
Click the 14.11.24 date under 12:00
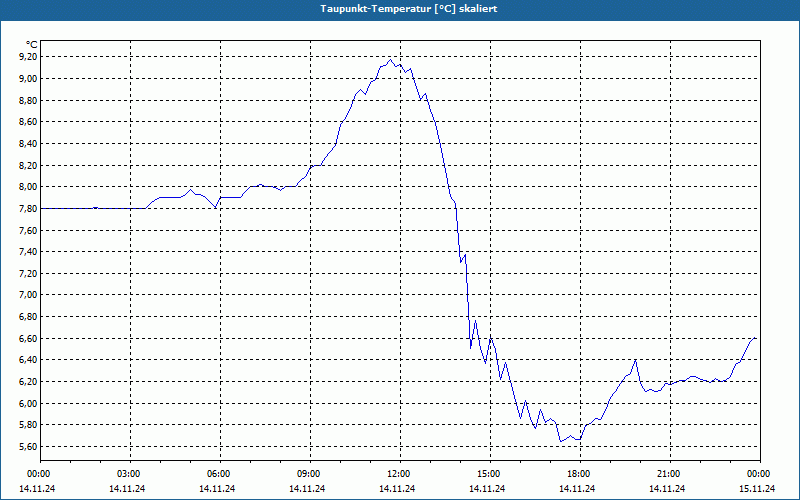tap(397, 489)
